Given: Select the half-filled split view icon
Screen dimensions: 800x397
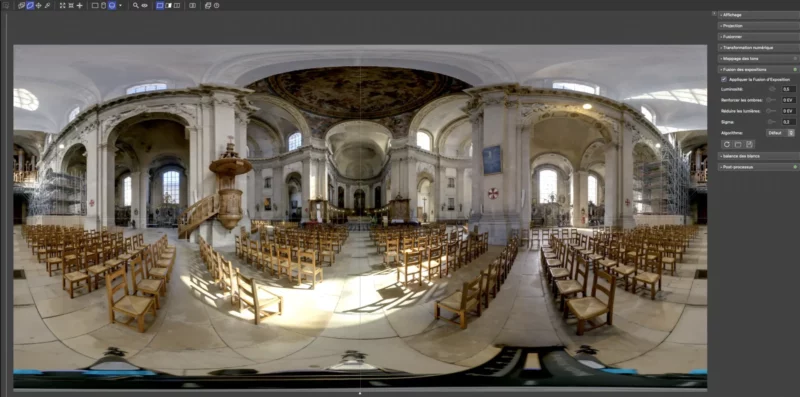Looking at the screenshot, I should pyautogui.click(x=168, y=6).
